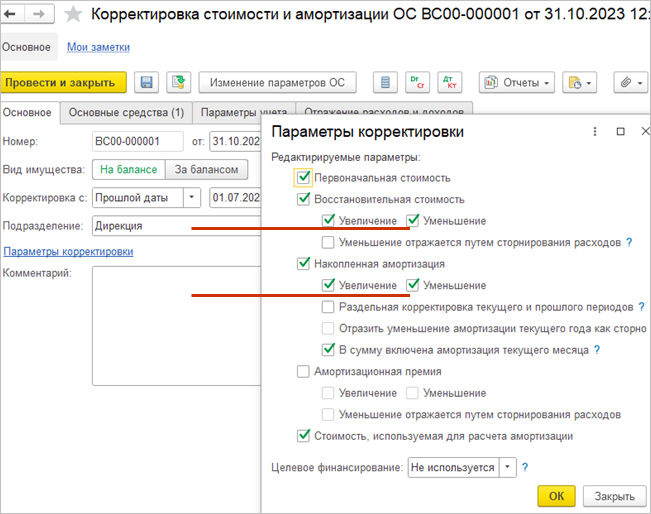Add document to favorites with the star
This screenshot has height=514, width=651.
[72, 15]
